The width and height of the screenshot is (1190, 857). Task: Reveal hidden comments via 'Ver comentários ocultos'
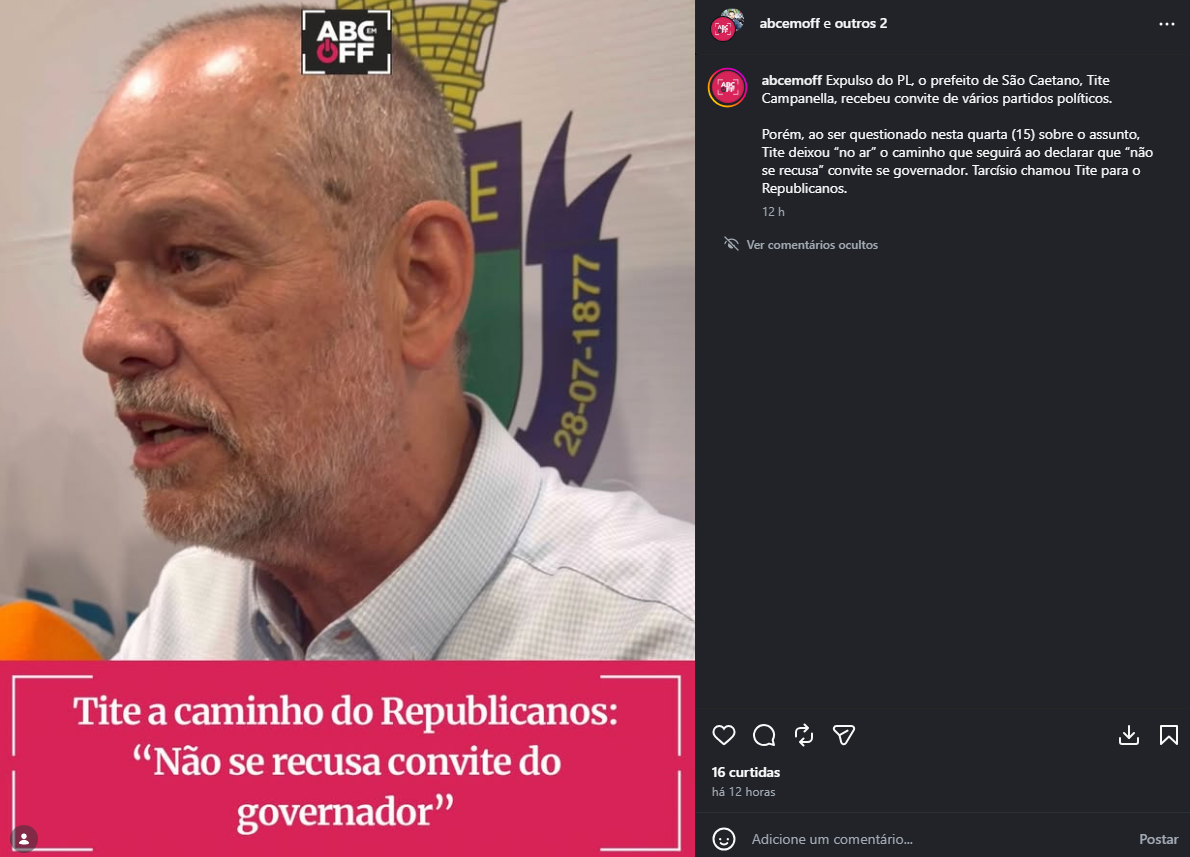coord(811,244)
